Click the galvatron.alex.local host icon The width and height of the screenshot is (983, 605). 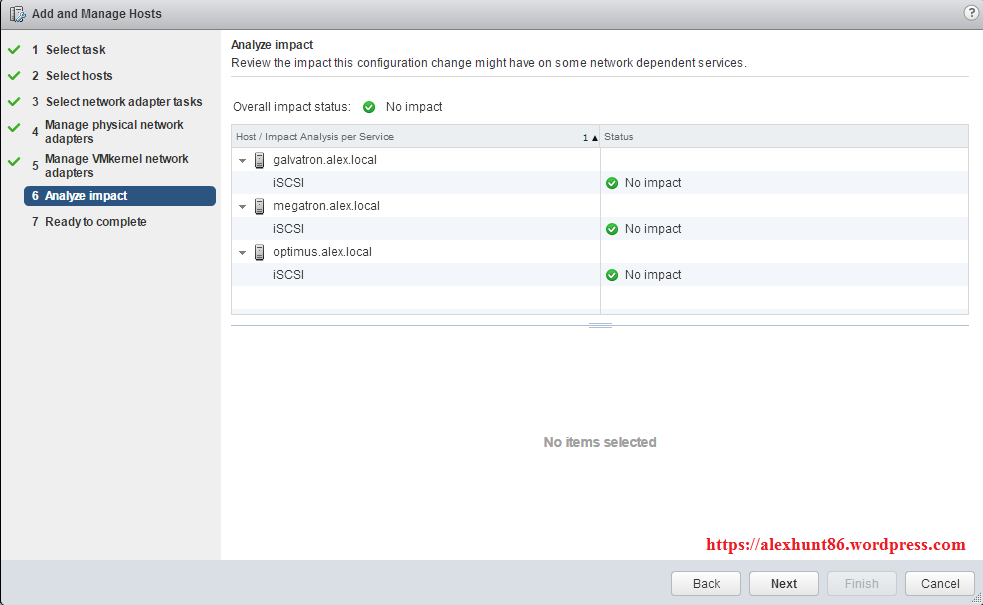tap(260, 160)
